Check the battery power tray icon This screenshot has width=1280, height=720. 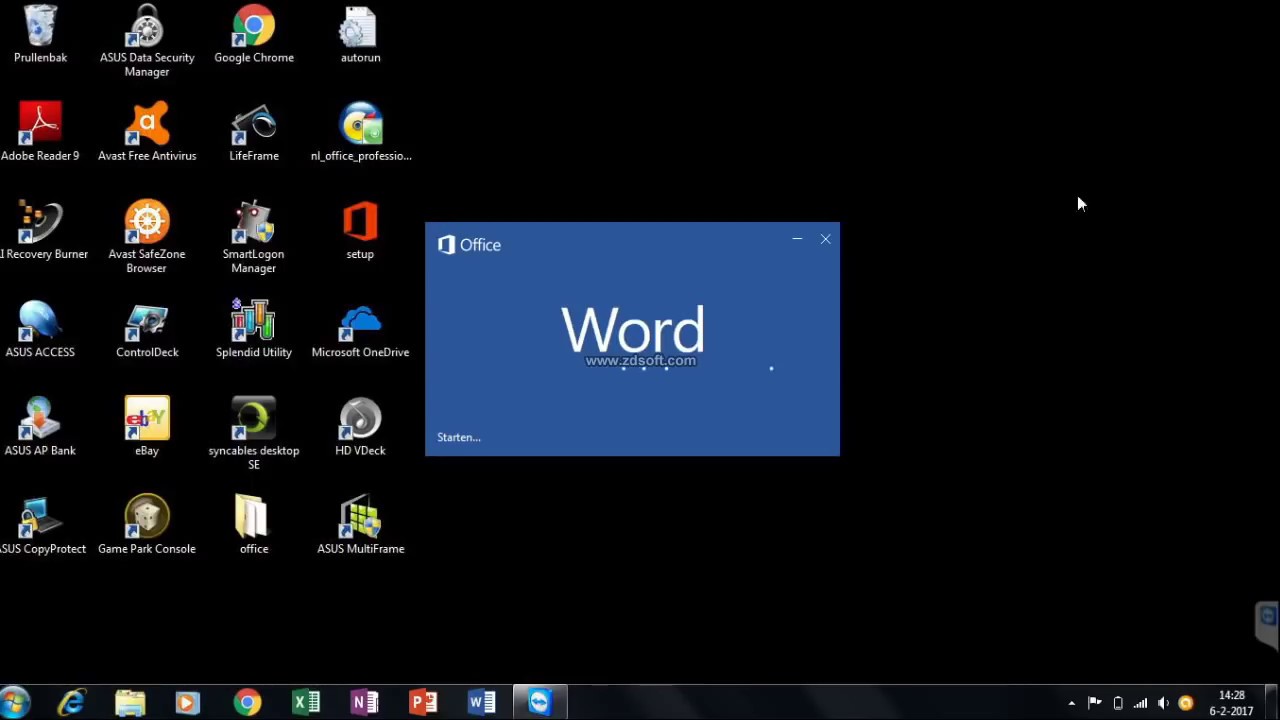coord(1118,703)
